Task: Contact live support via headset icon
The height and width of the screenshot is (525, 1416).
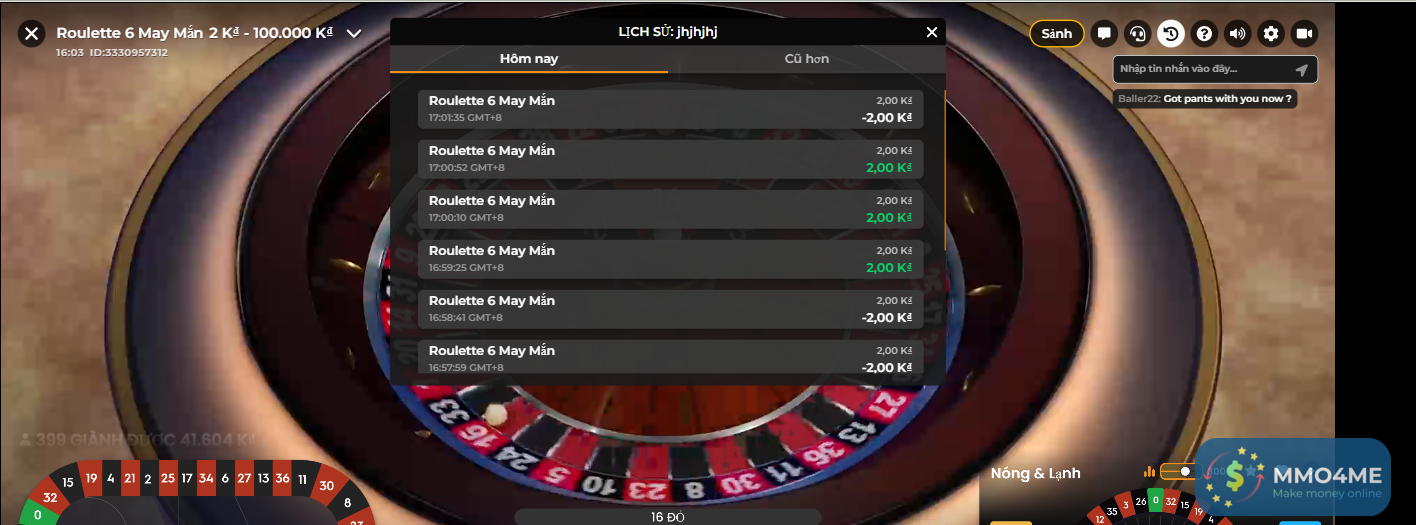Action: point(1137,33)
